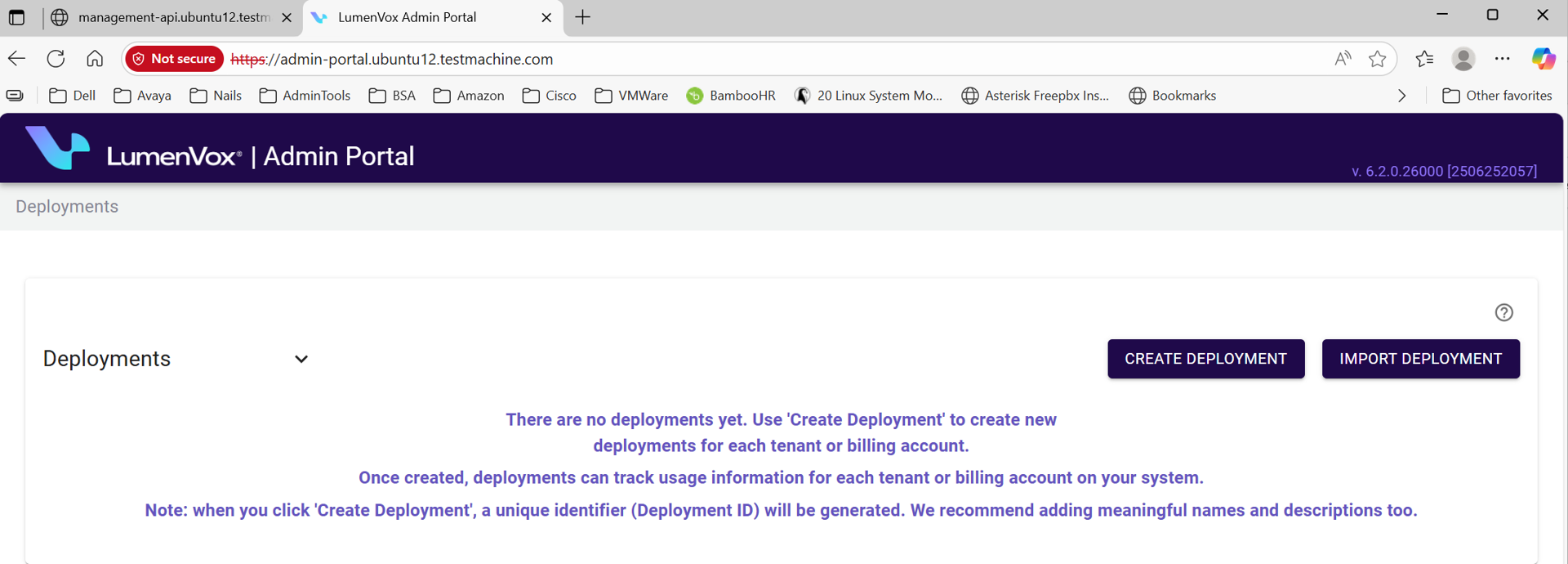Click the IMPORT DEPLOYMENT button

[1420, 359]
